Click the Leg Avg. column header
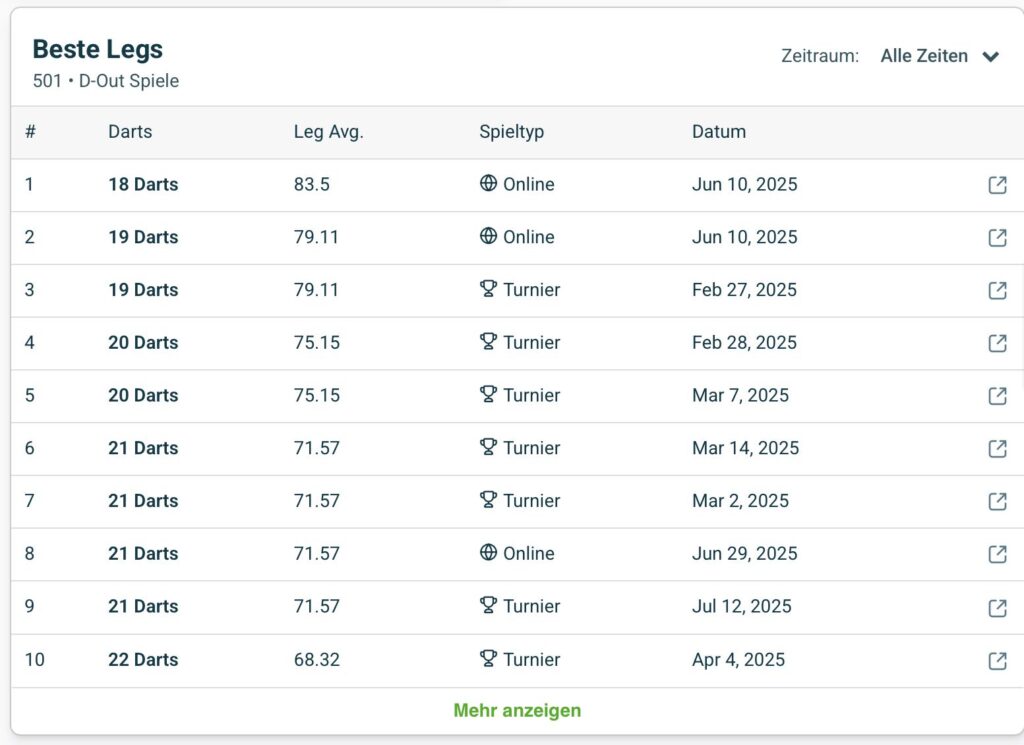 (328, 132)
